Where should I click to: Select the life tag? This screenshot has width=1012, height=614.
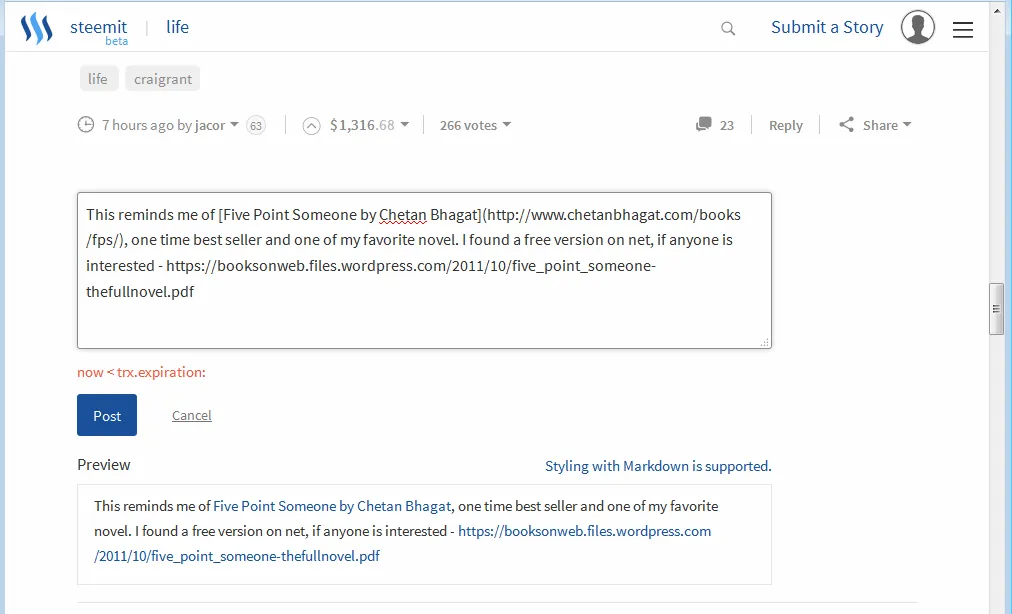(98, 79)
